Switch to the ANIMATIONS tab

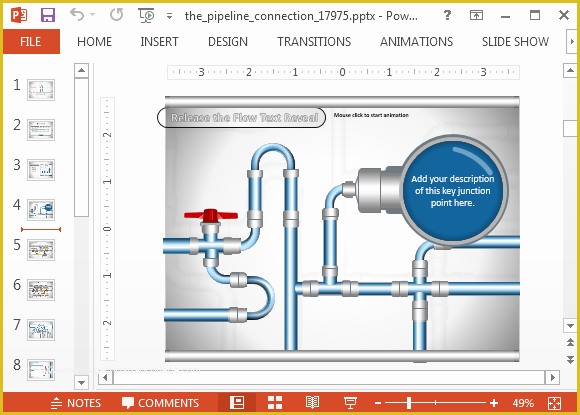(417, 41)
